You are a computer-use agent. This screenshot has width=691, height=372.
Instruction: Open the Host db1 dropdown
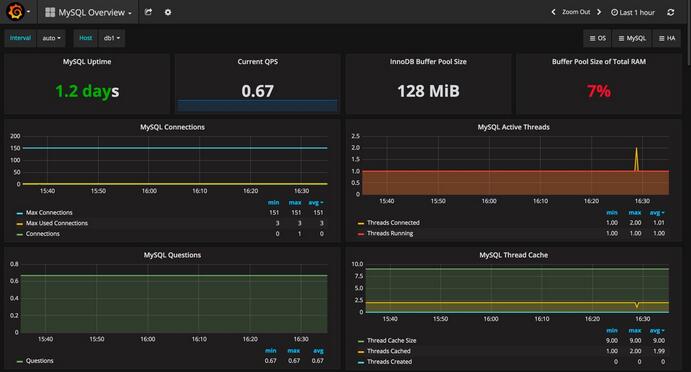coord(112,38)
